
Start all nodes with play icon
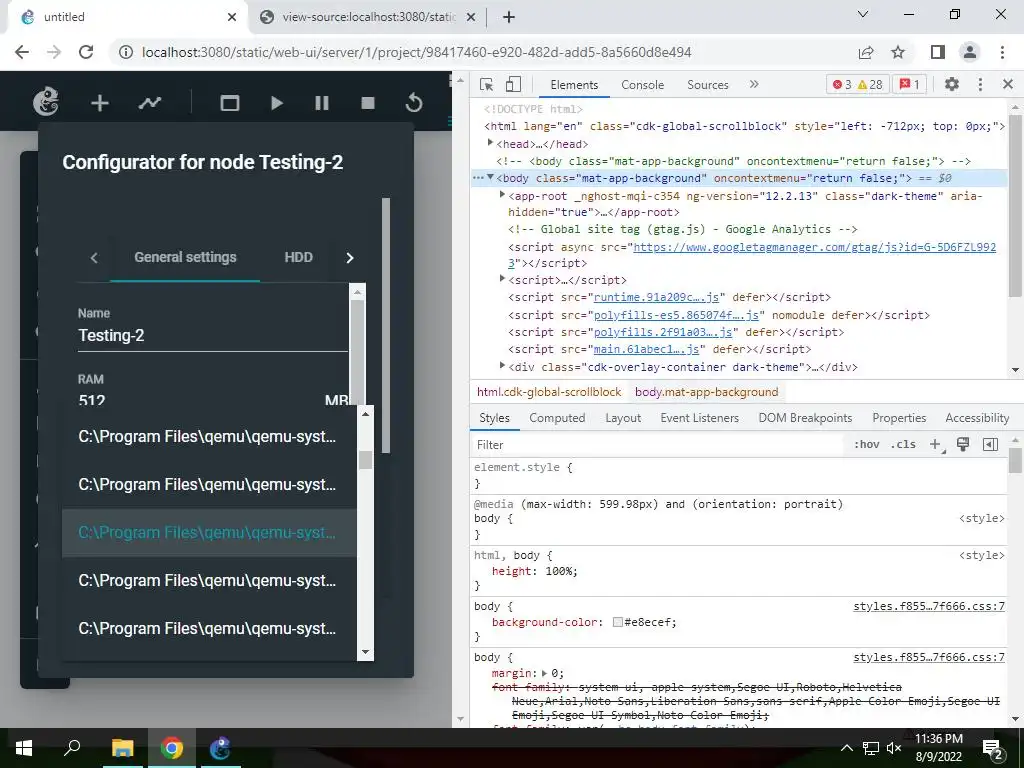point(276,103)
